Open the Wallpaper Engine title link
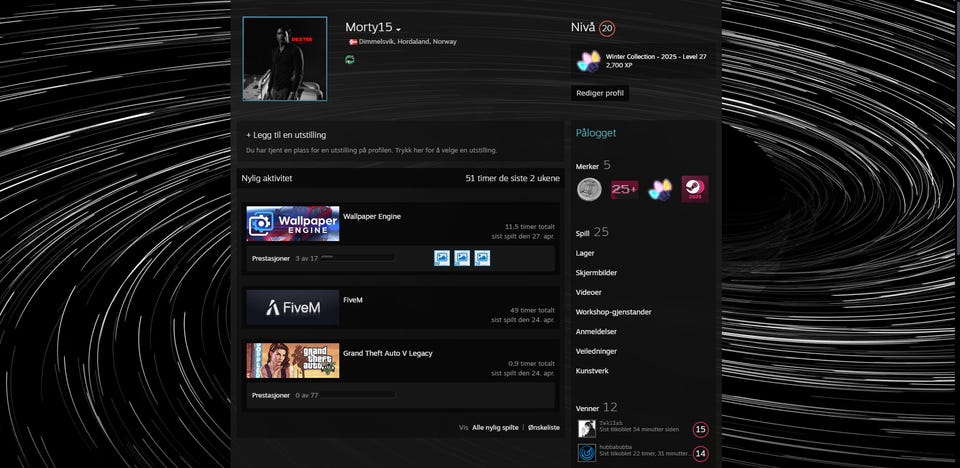960x468 pixels. coord(372,216)
